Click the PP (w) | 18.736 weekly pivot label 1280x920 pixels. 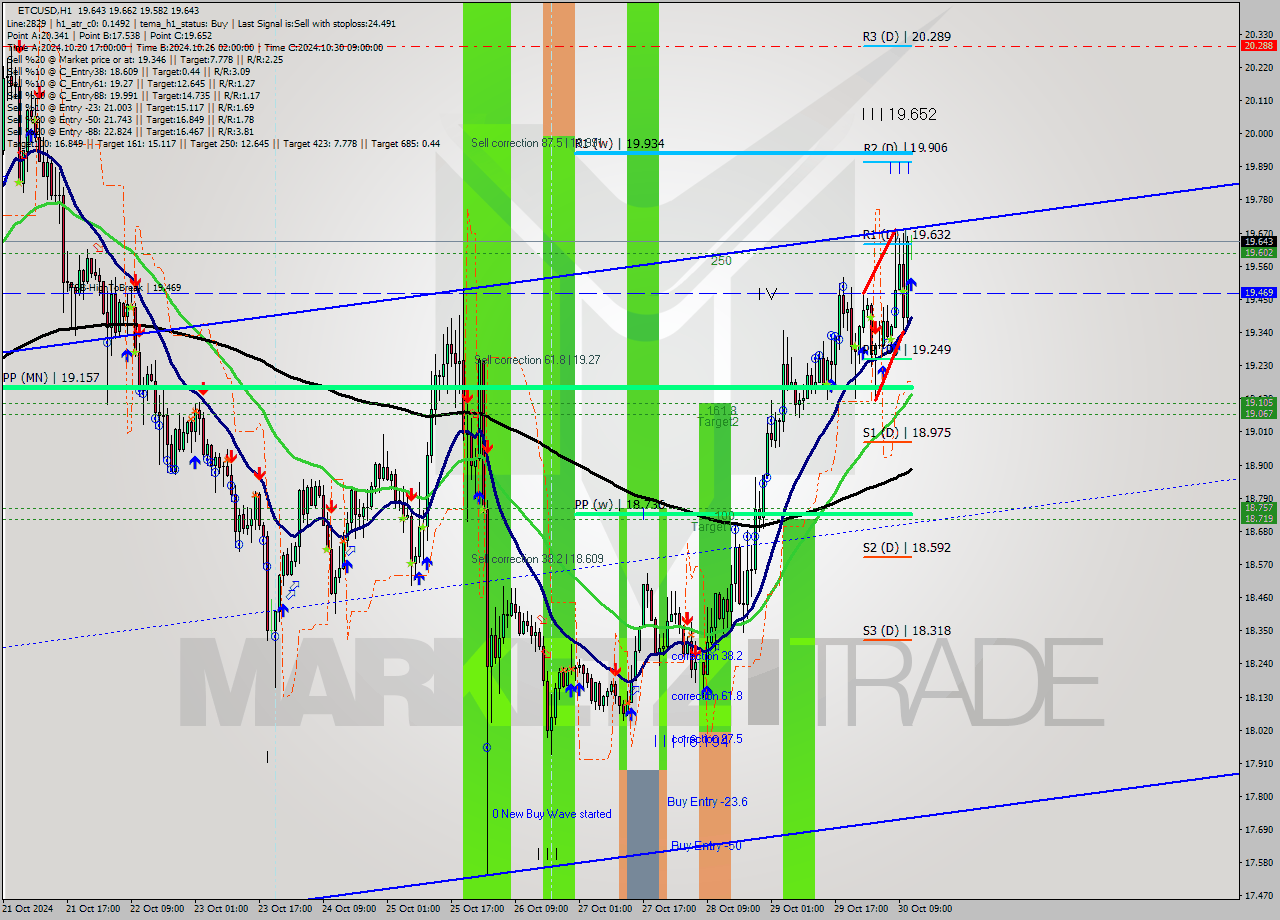[x=620, y=505]
